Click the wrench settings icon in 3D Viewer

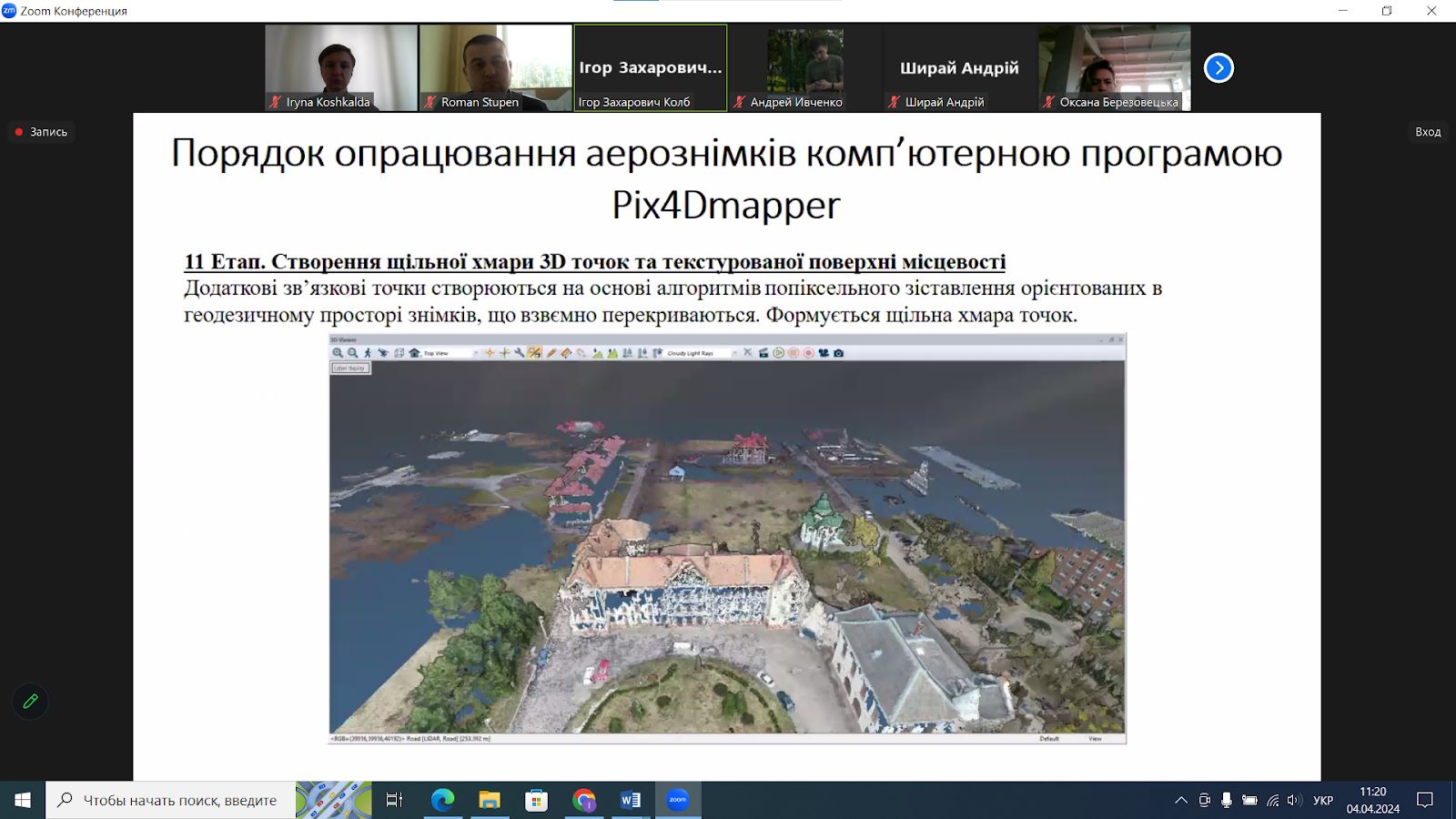pos(520,353)
